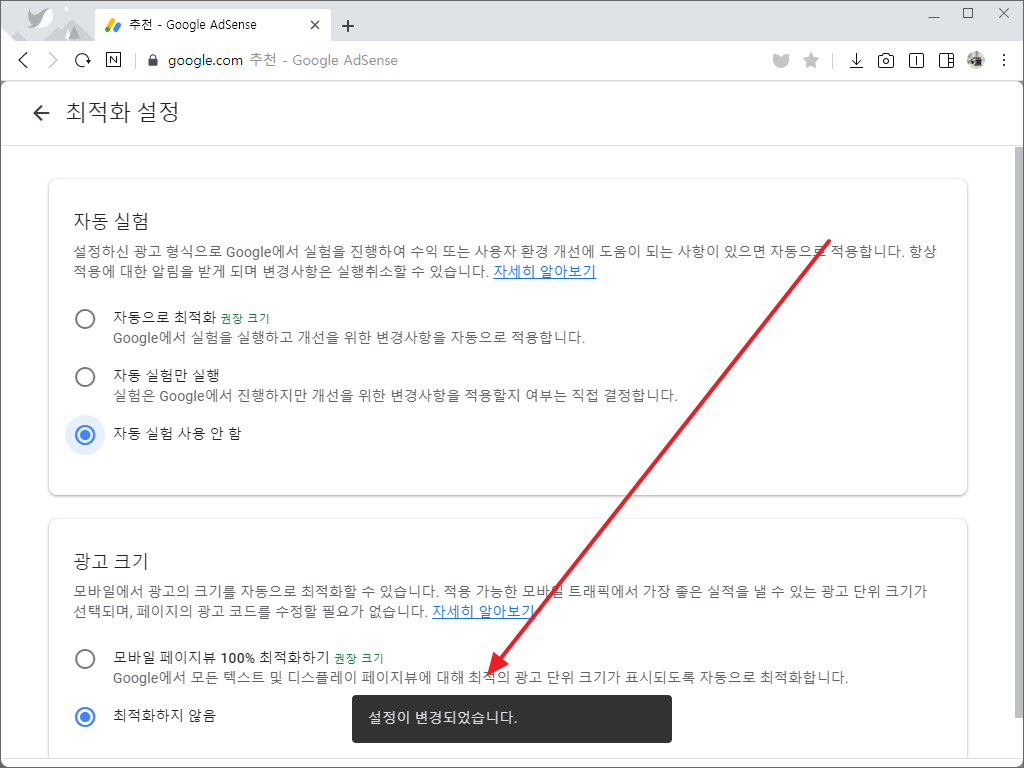
Task: Open 자세히 알아보기 link under 자동 실험
Action: [x=545, y=272]
